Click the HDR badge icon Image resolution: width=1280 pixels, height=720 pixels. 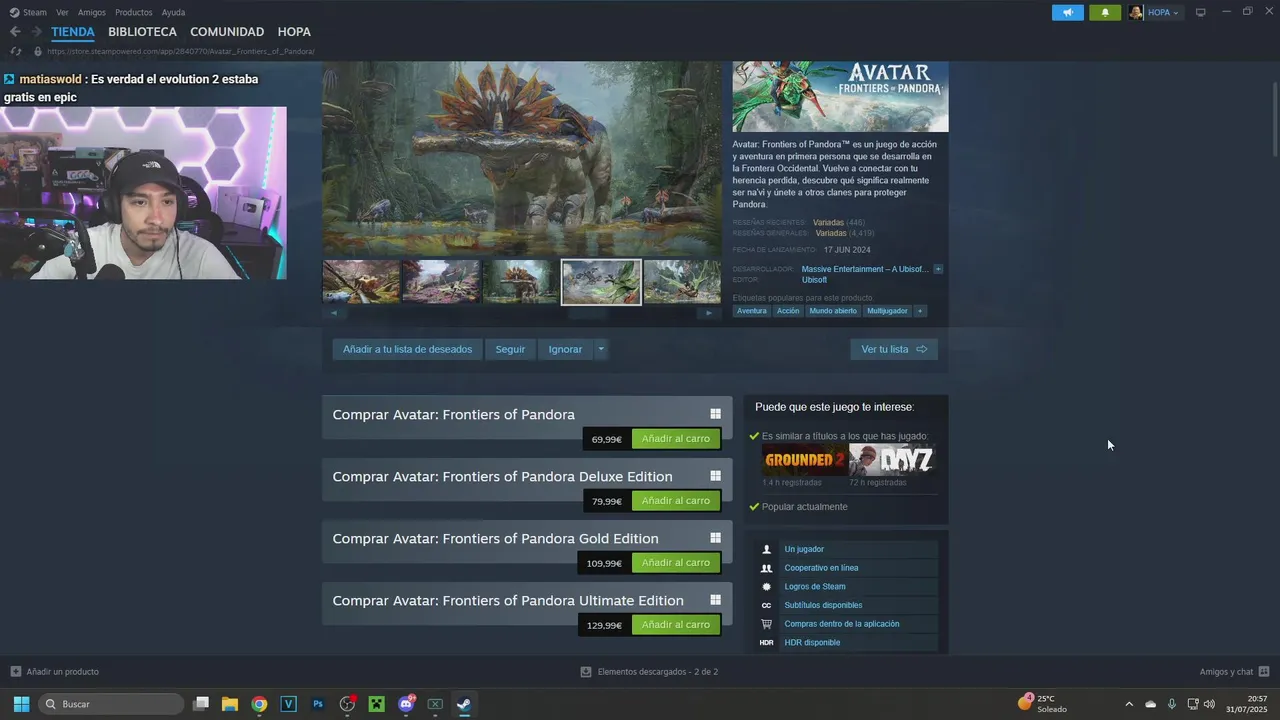tap(767, 643)
